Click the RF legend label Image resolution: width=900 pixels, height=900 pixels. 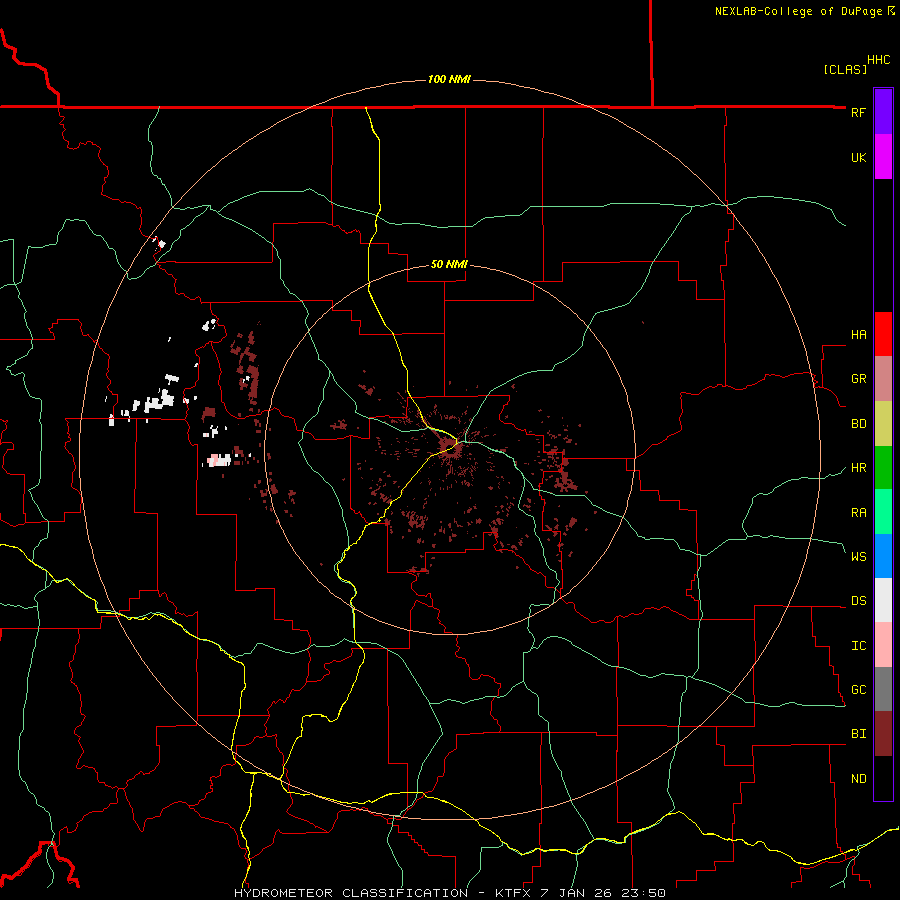[858, 112]
